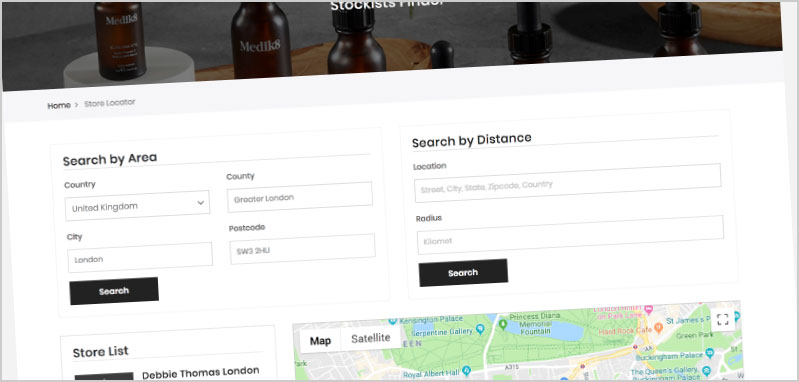Screen dimensions: 799x382
Task: Switch map to Satellite view
Action: coord(370,338)
